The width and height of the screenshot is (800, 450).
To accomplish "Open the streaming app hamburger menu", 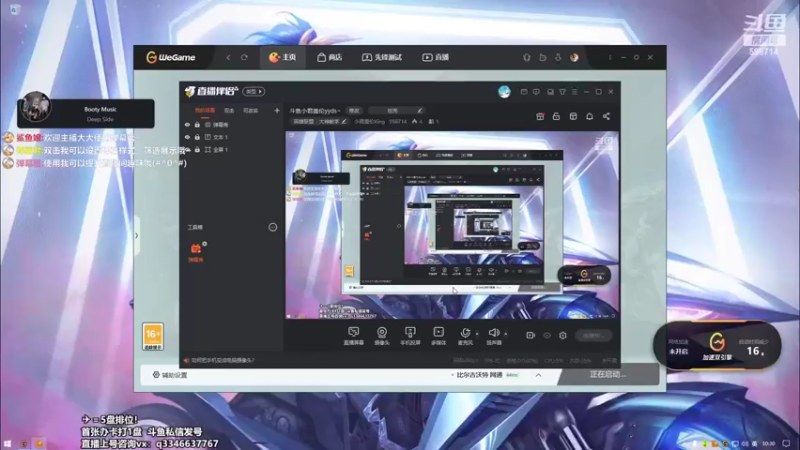I will click(574, 92).
